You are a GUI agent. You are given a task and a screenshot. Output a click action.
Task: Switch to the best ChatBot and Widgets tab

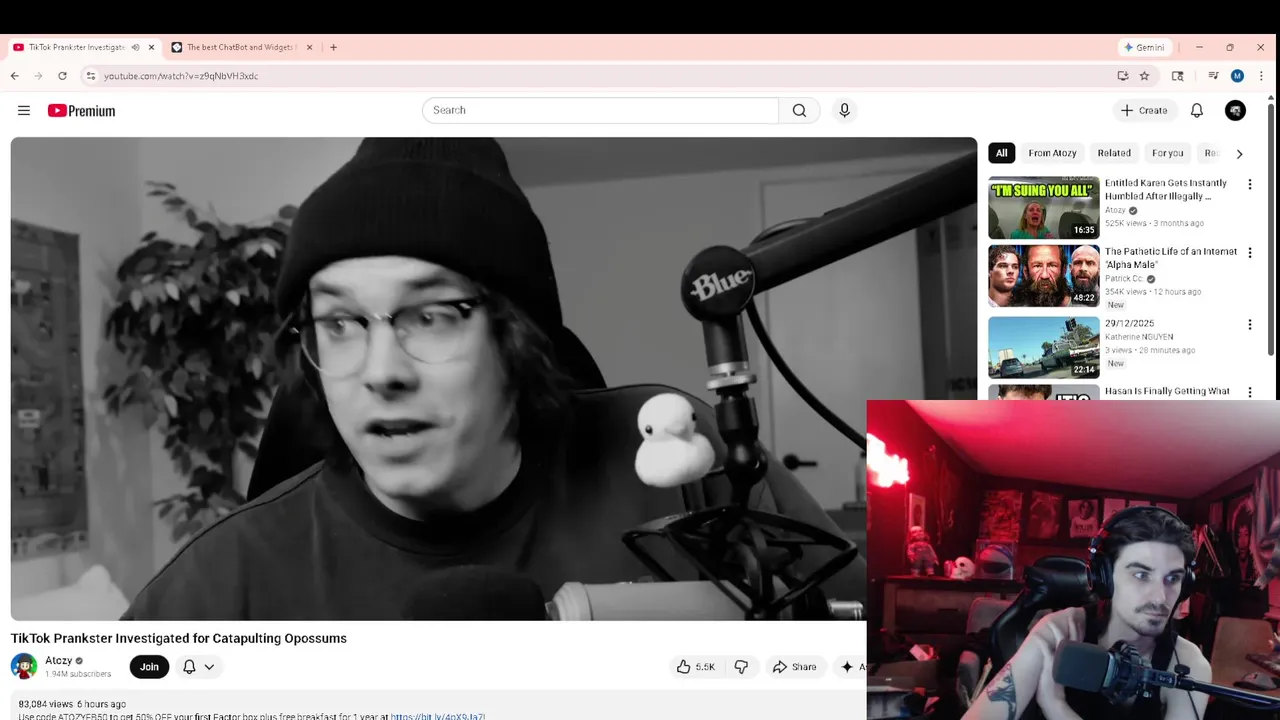point(240,47)
